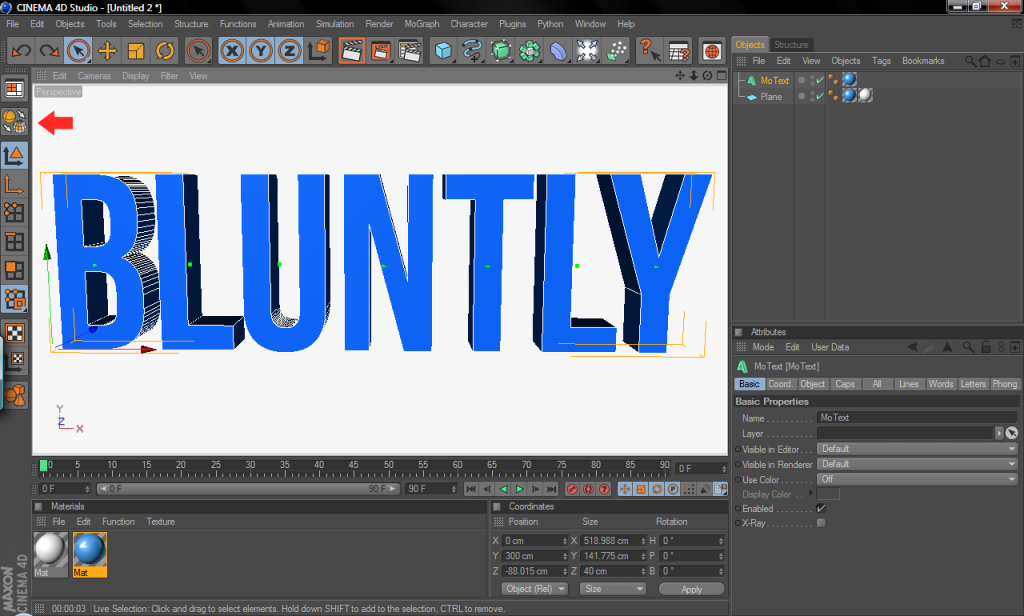Toggle the Enabled checkbox
This screenshot has width=1024, height=616.
(821, 508)
